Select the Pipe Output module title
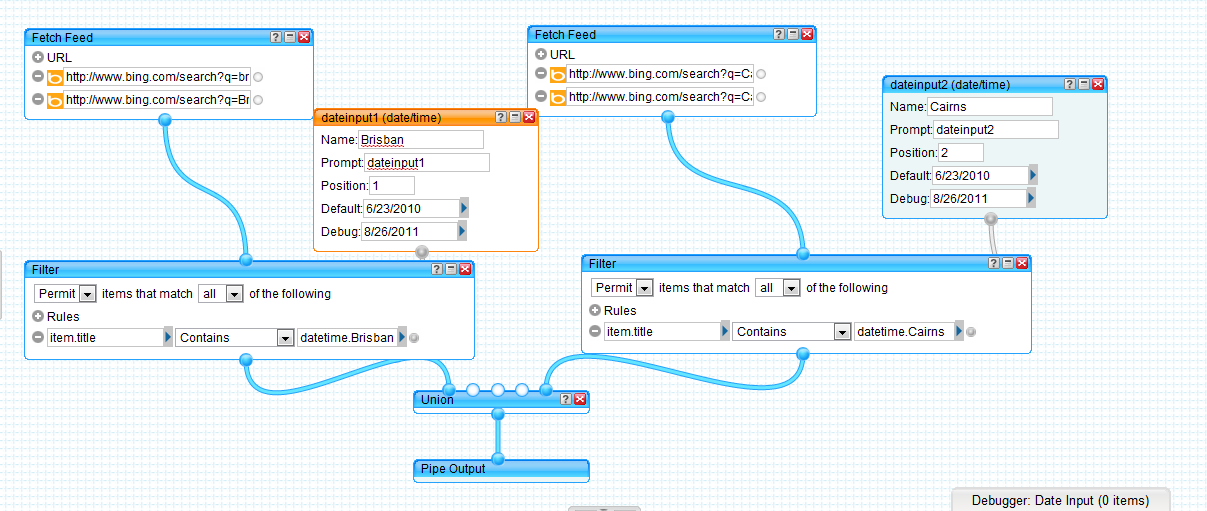Screen dimensions: 1207x511 453,469
